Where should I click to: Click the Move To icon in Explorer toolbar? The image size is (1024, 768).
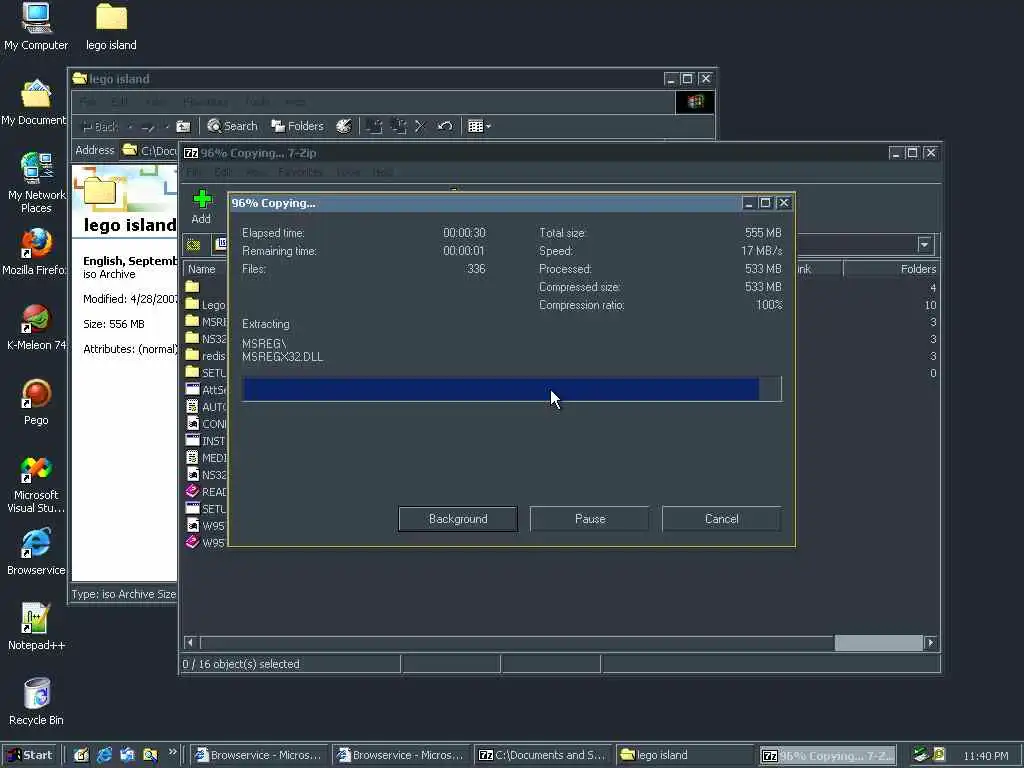tap(374, 126)
